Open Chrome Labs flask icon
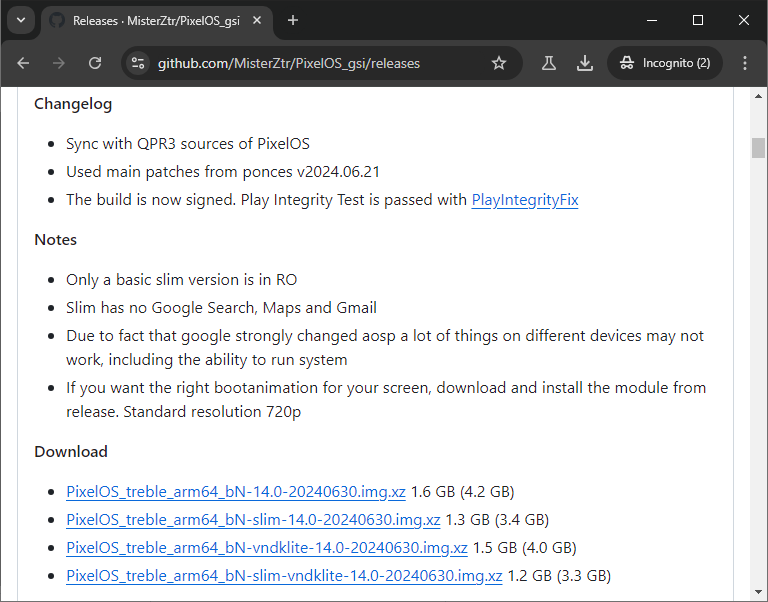The height and width of the screenshot is (602, 768). 549,63
